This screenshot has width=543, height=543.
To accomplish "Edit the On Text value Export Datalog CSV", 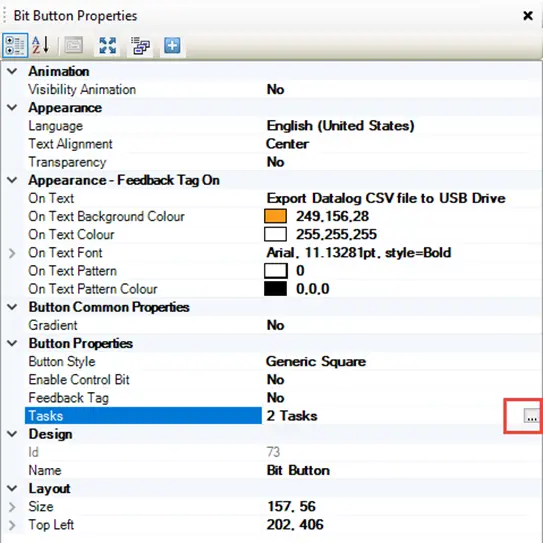I will click(x=386, y=198).
